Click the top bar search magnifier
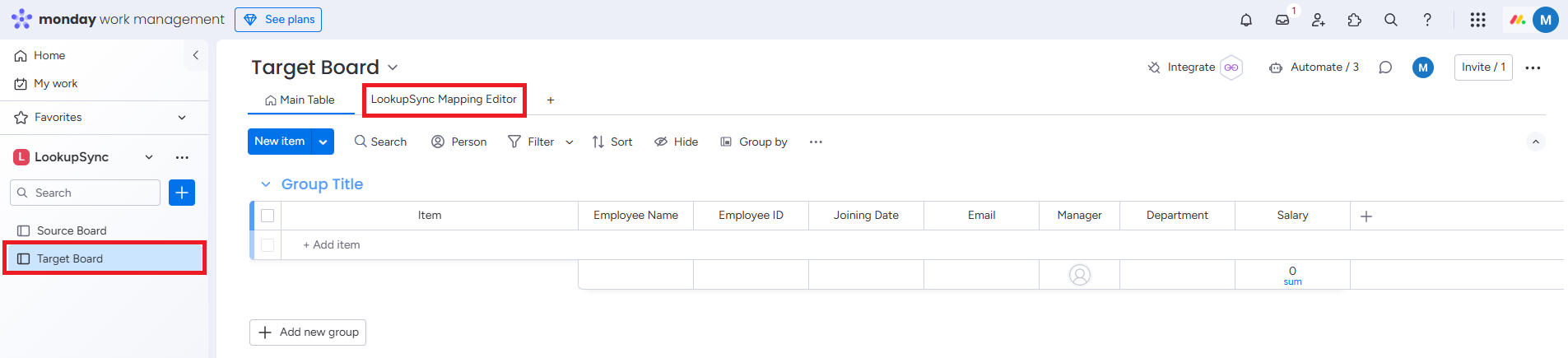1568x358 pixels. (x=1391, y=20)
